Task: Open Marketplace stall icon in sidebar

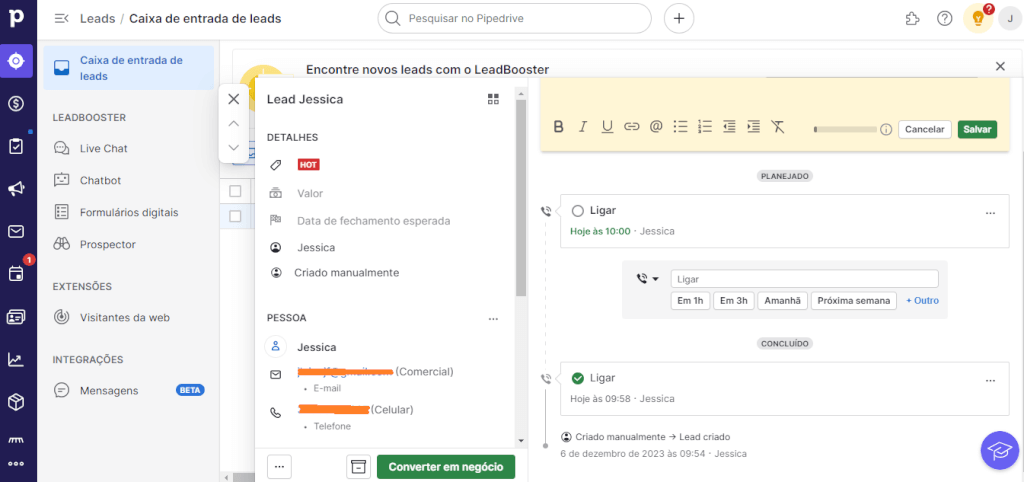Action: coord(16,441)
